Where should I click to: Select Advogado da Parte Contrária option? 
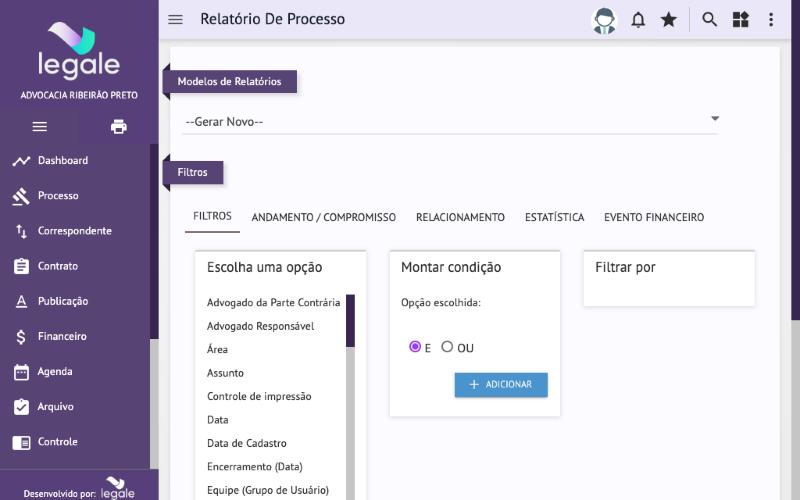pyautogui.click(x=273, y=303)
